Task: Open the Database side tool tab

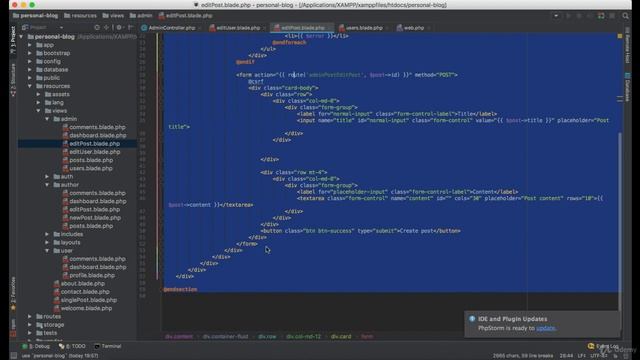Action: (x=628, y=87)
